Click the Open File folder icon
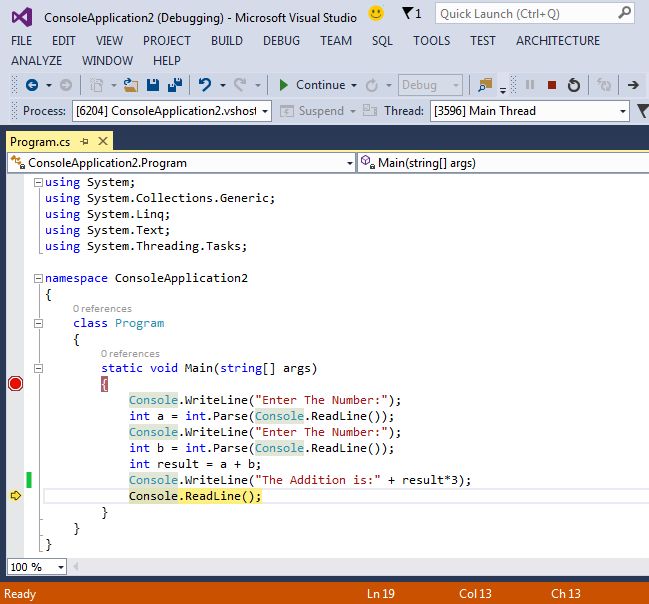649x604 pixels. coord(131,85)
